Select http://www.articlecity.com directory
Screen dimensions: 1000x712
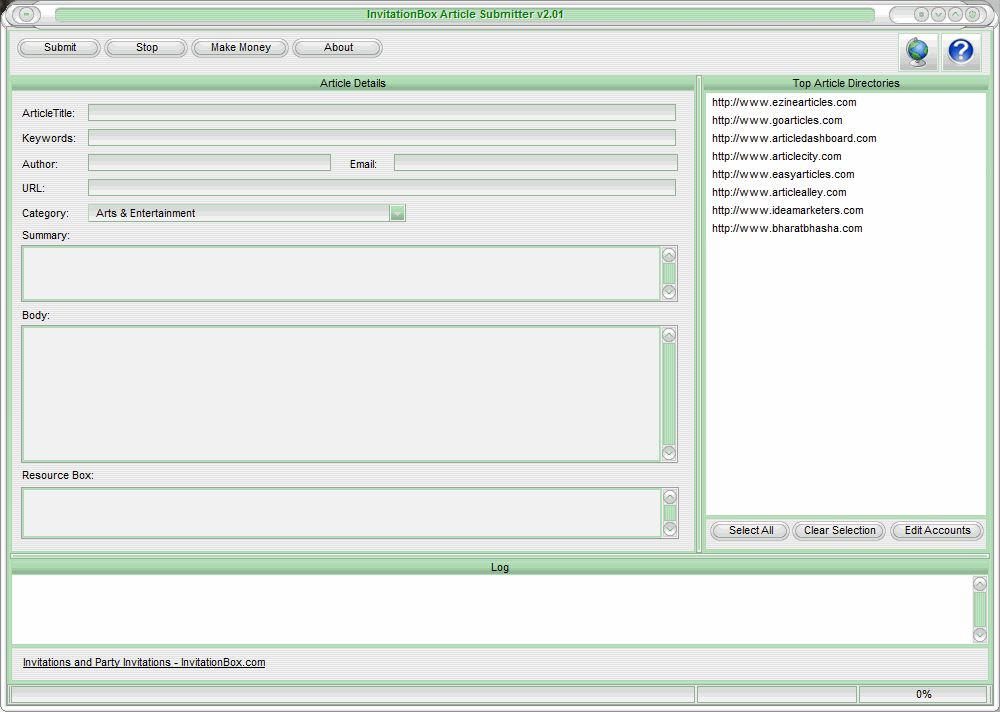click(776, 156)
